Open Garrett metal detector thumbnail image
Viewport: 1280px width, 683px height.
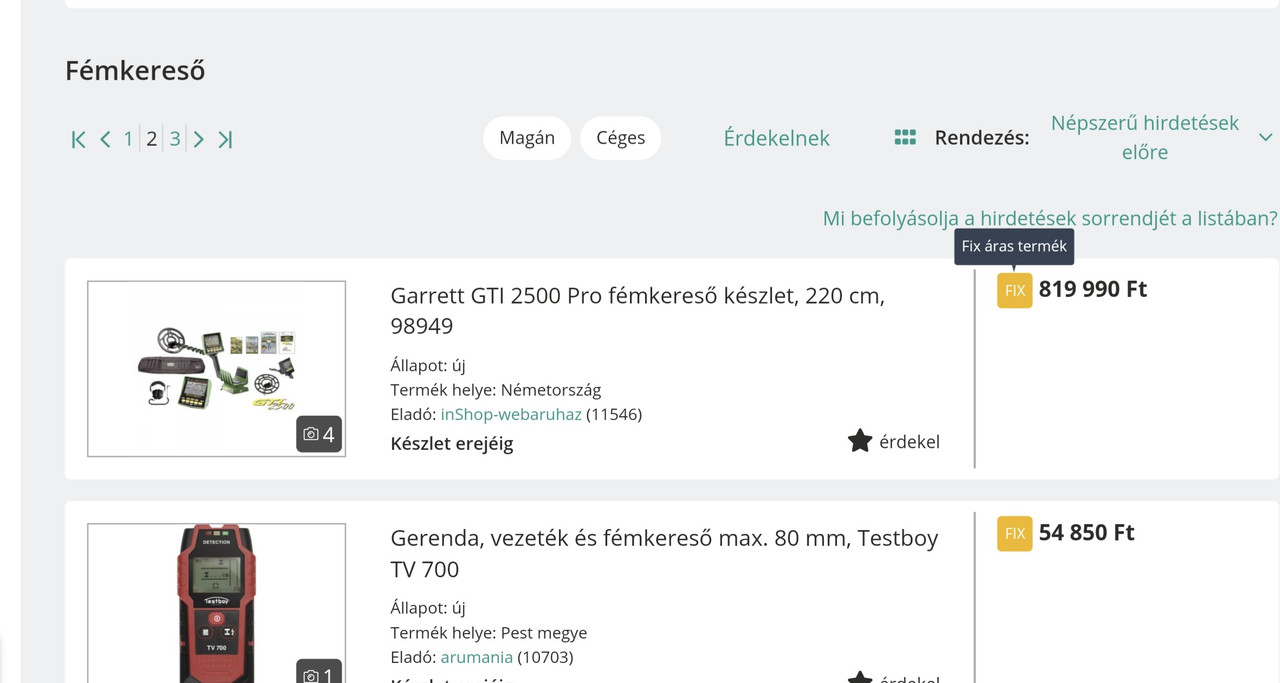pos(216,369)
